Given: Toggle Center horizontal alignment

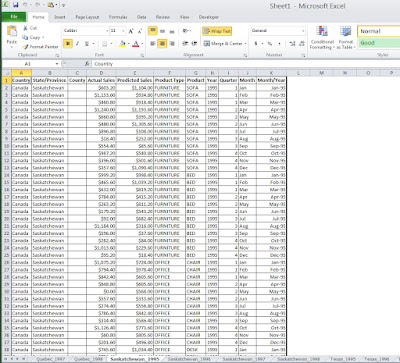Looking at the screenshot, I should click(162, 44).
